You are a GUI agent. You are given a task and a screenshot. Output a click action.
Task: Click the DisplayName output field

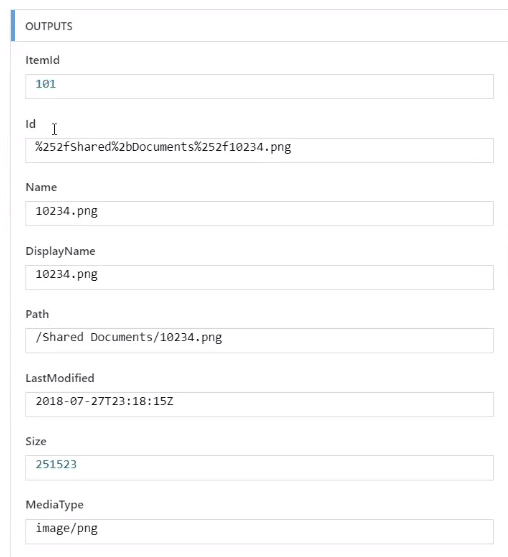tap(259, 277)
